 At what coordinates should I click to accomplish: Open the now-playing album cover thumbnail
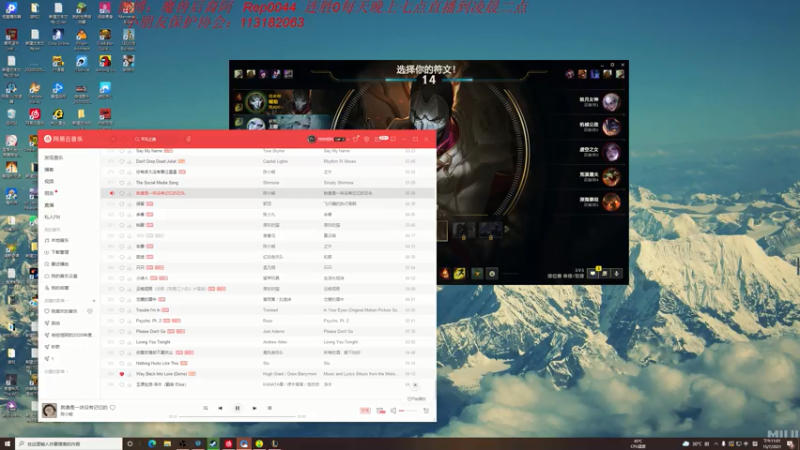point(49,410)
